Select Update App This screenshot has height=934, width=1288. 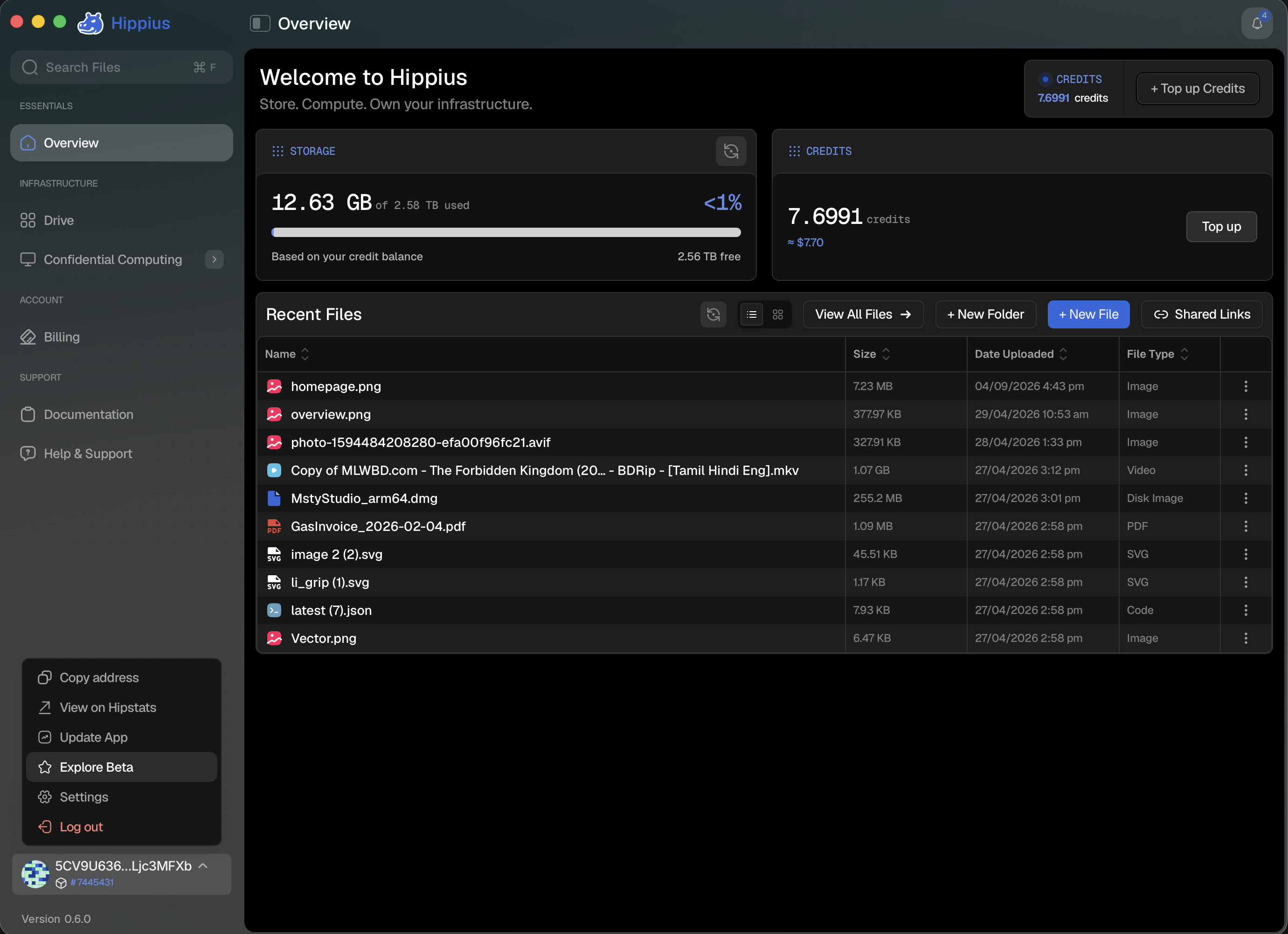point(122,737)
